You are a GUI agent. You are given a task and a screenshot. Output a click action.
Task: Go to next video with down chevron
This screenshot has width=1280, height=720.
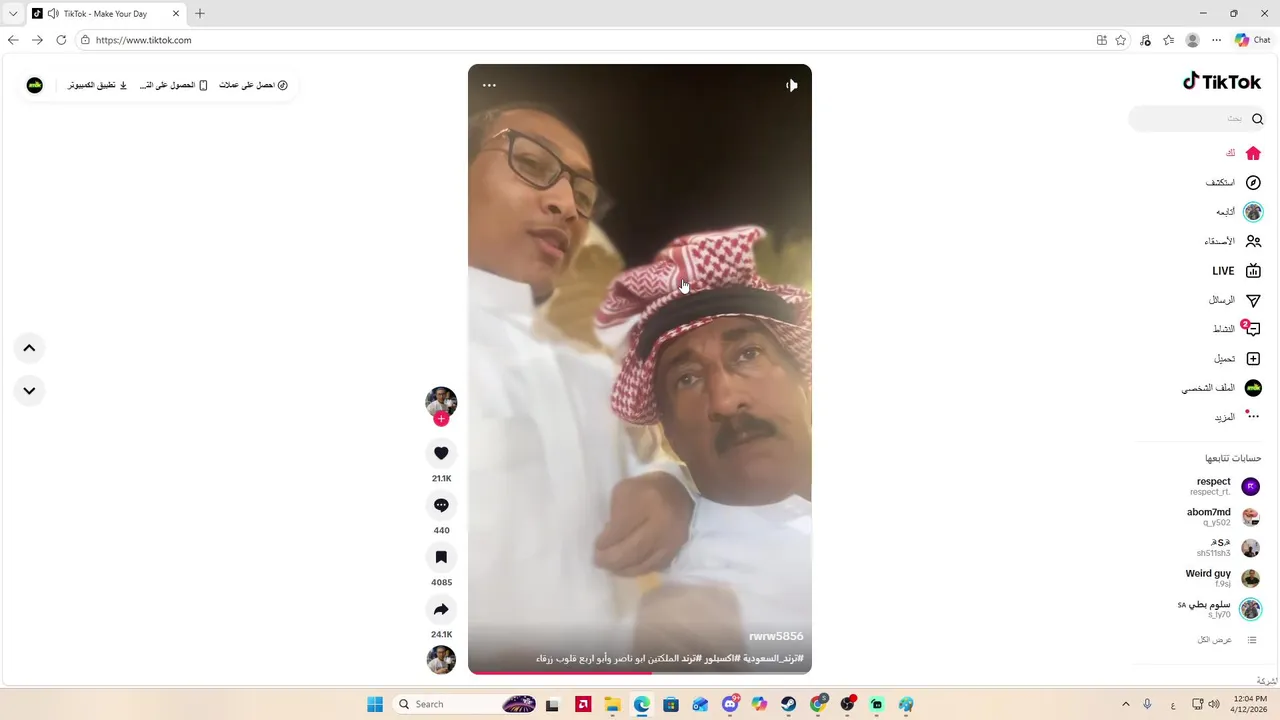[29, 391]
